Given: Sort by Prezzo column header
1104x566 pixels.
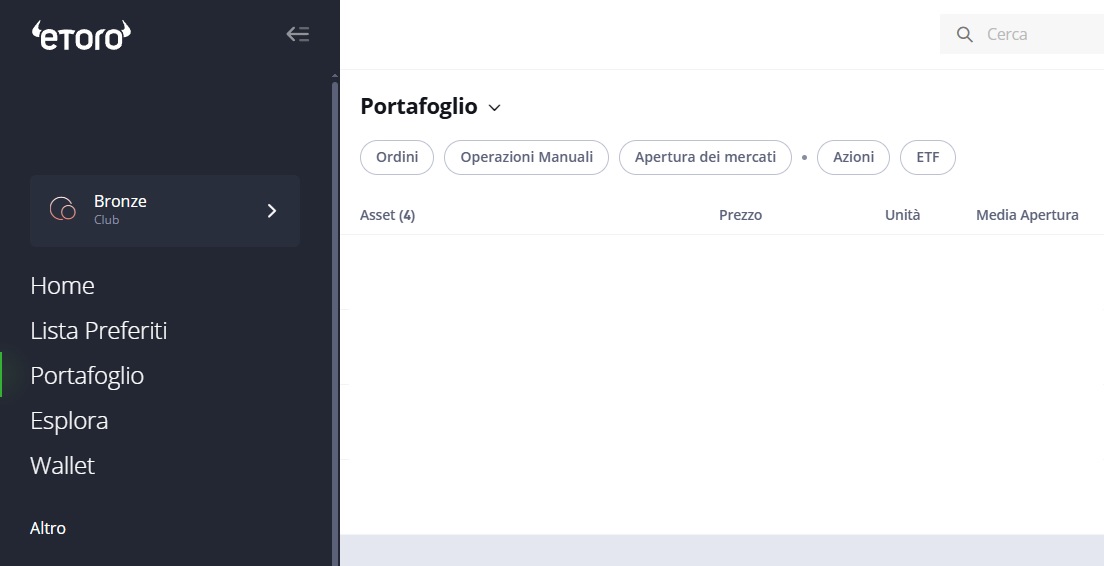Looking at the screenshot, I should click(x=740, y=215).
